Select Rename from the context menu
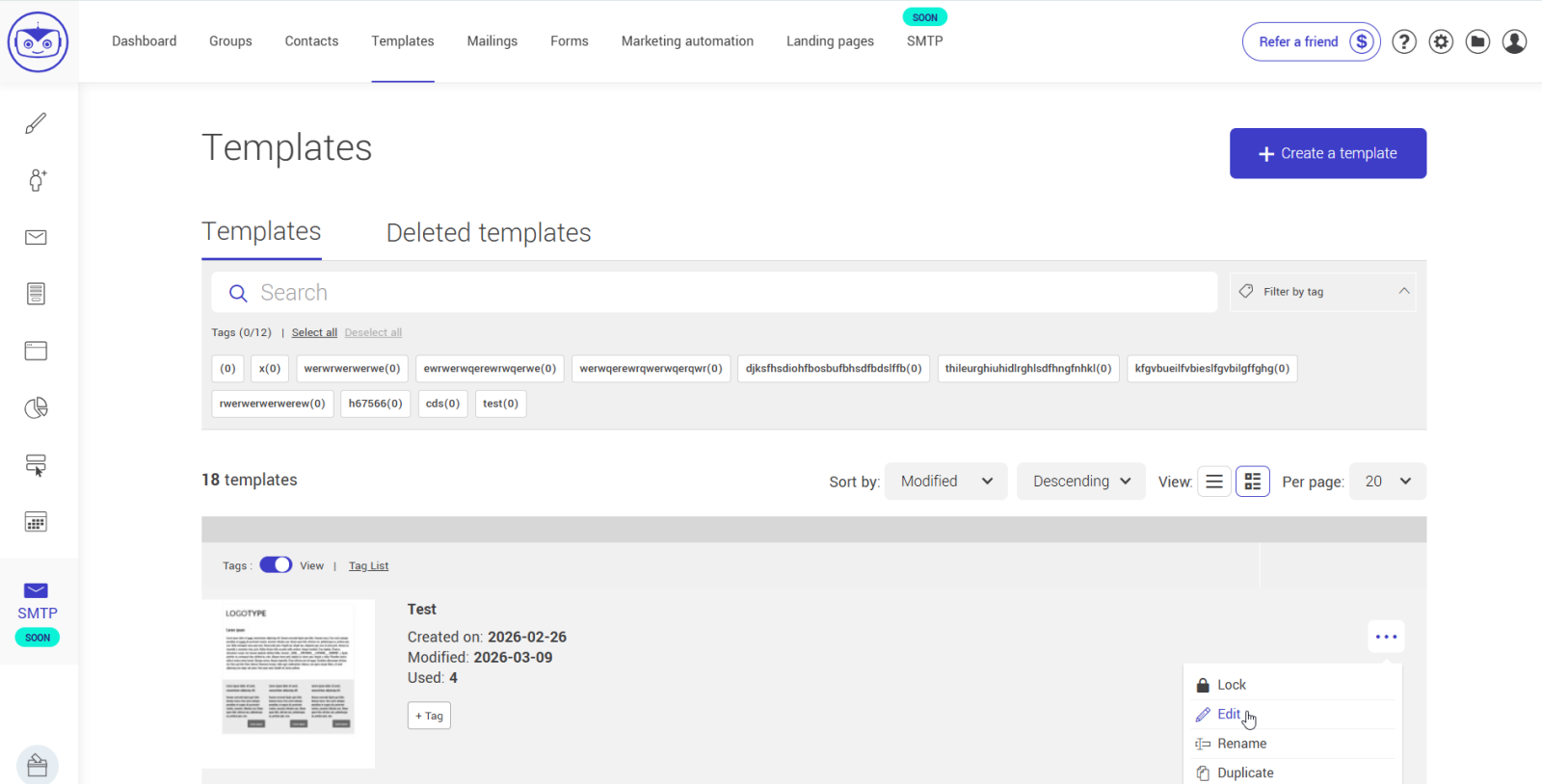Screen dimensions: 1542x784 1241,744
